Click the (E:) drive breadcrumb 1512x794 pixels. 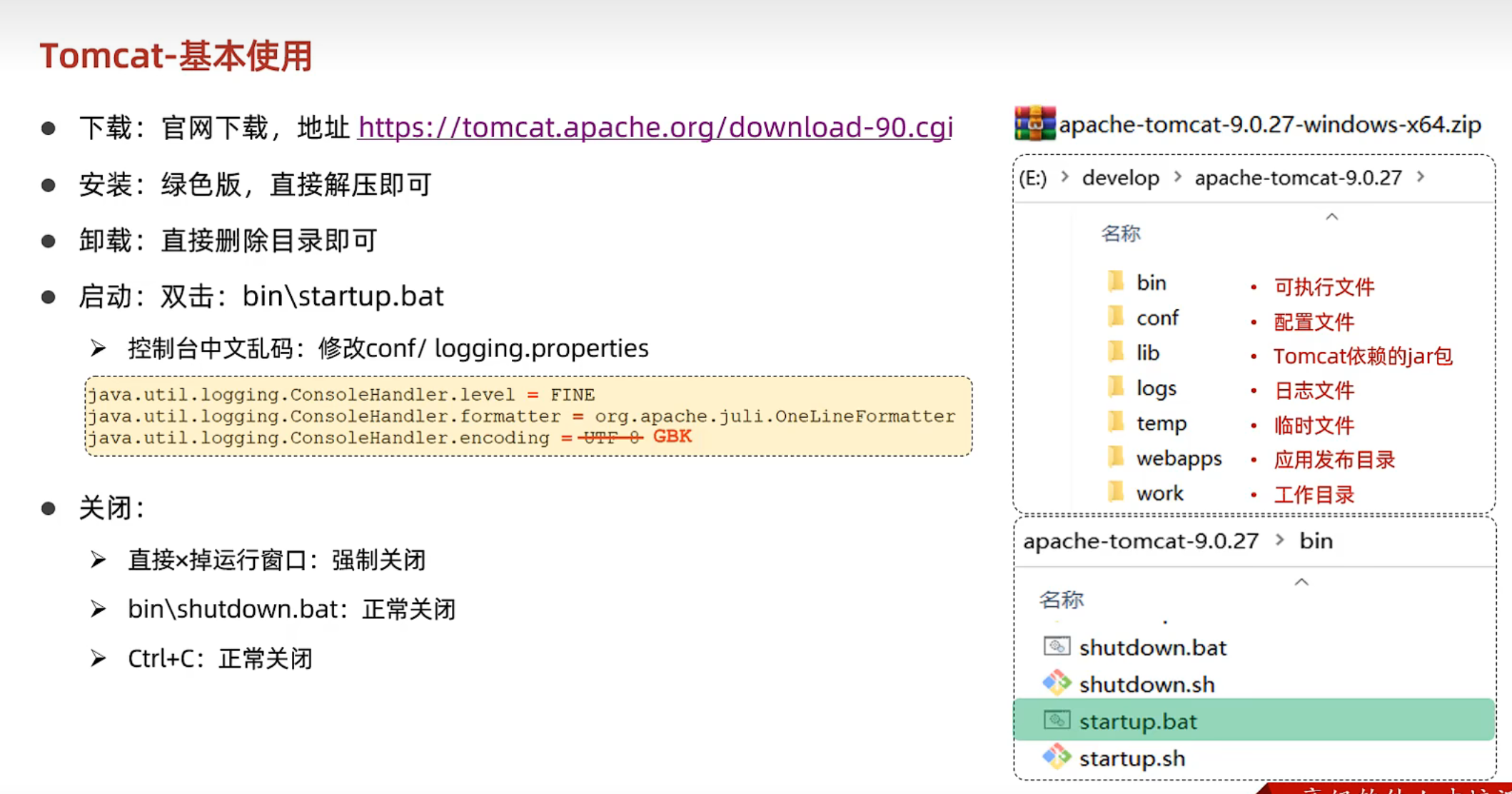[1033, 178]
